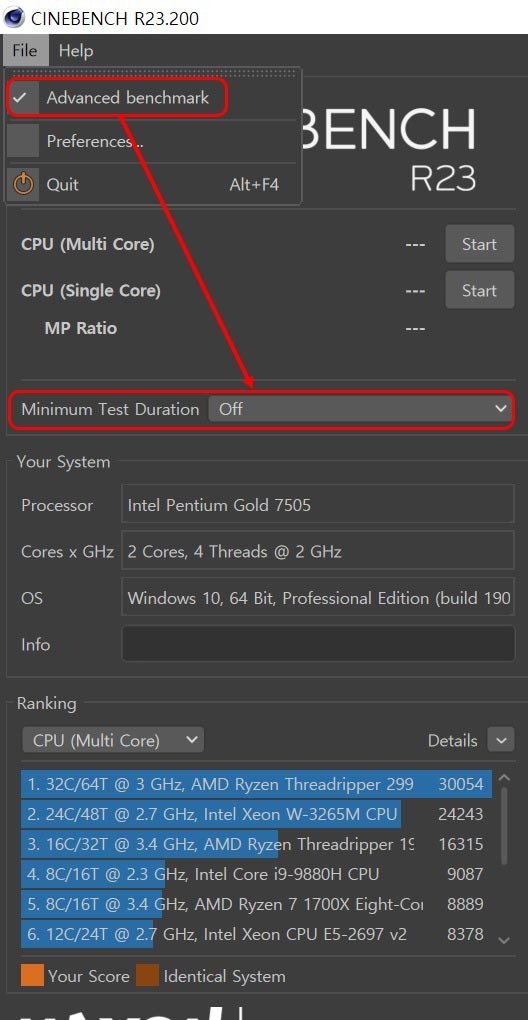Open the CPU (Multi Core) ranking dropdown
This screenshot has height=1020, width=528.
[x=113, y=740]
